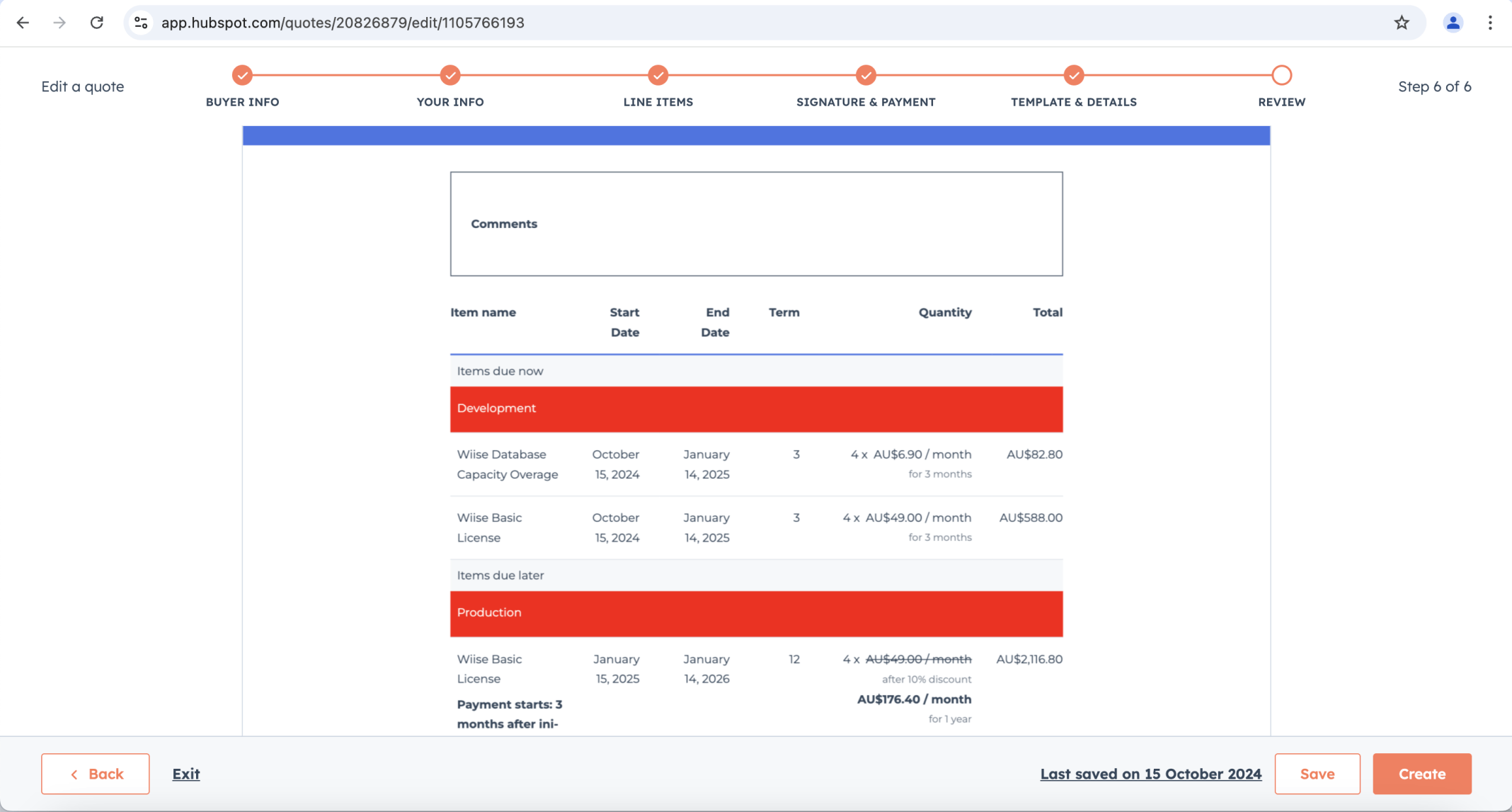Open the REVIEW step label
Screen dimensions: 1512x812
(1282, 102)
